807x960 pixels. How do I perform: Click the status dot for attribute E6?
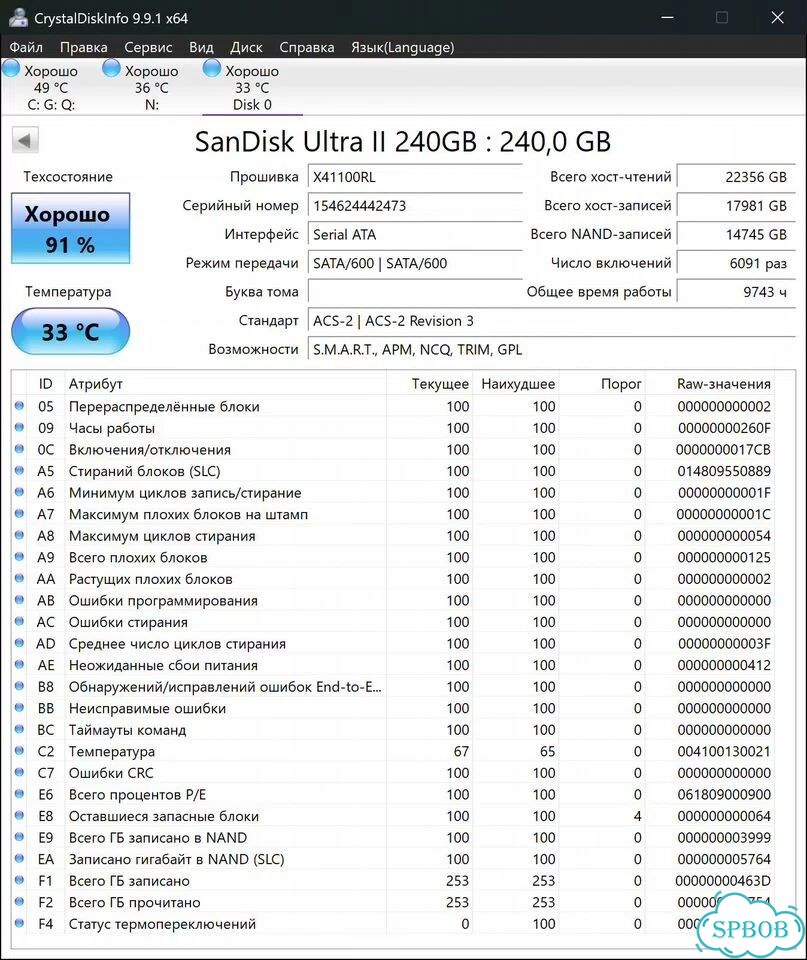tap(19, 793)
